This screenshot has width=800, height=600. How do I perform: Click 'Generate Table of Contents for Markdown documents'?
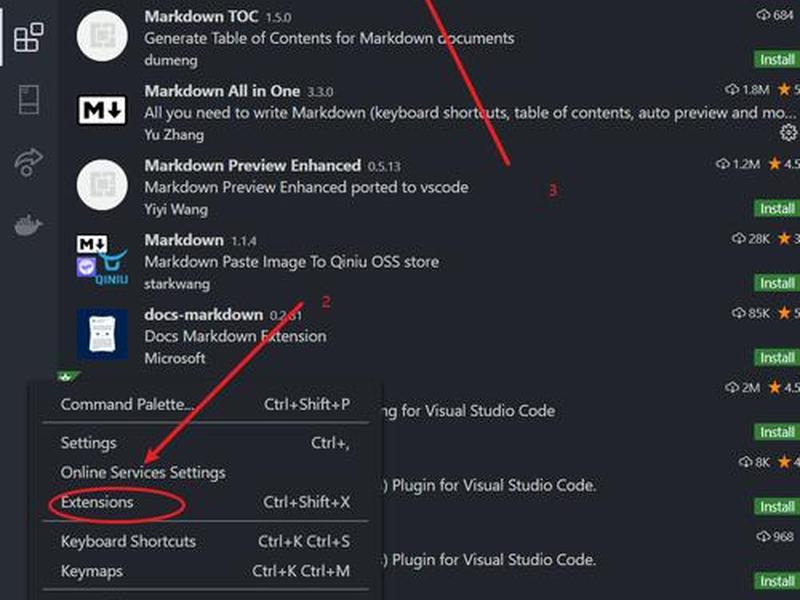(x=329, y=38)
